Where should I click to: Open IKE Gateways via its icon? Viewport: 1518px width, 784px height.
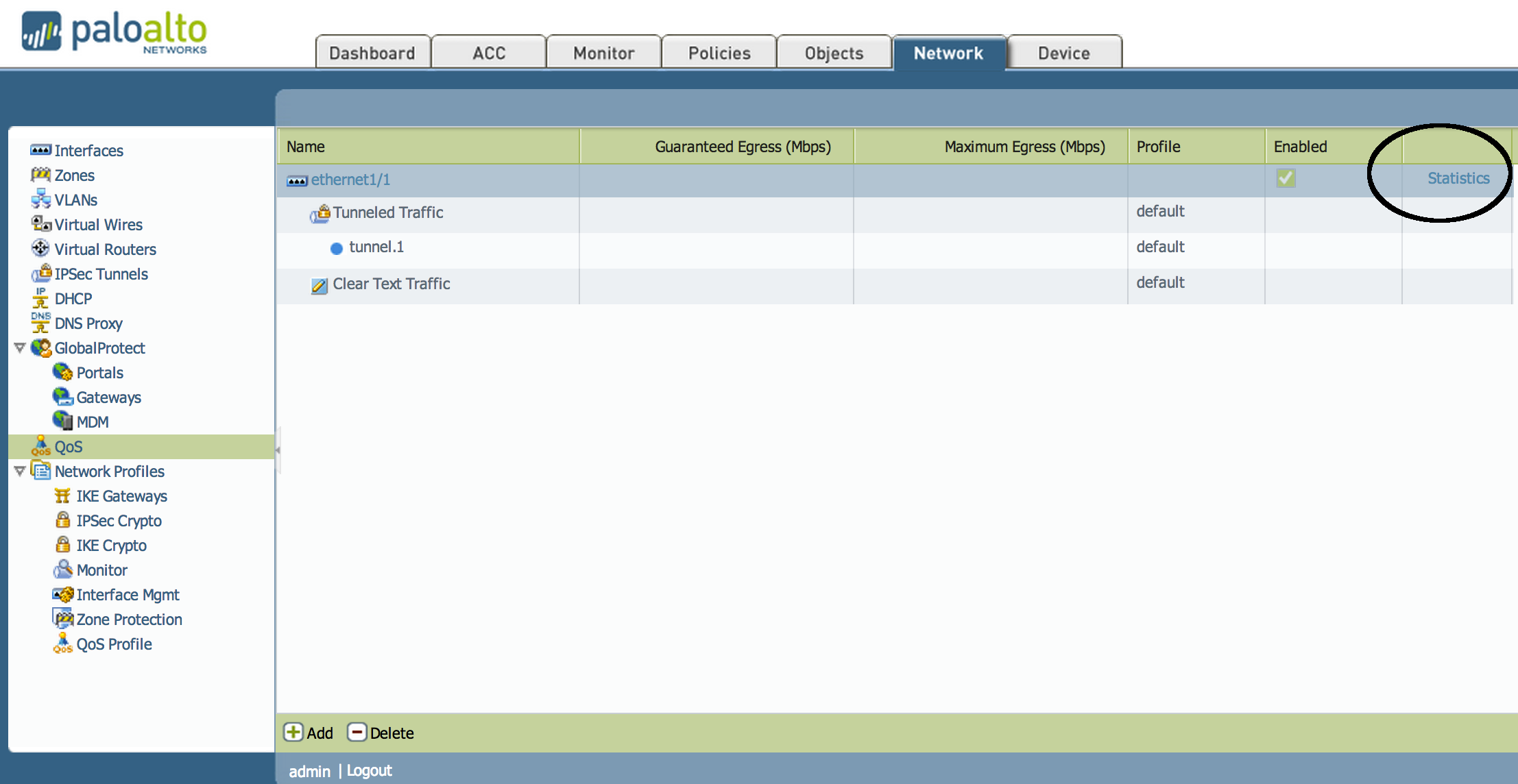pyautogui.click(x=62, y=495)
